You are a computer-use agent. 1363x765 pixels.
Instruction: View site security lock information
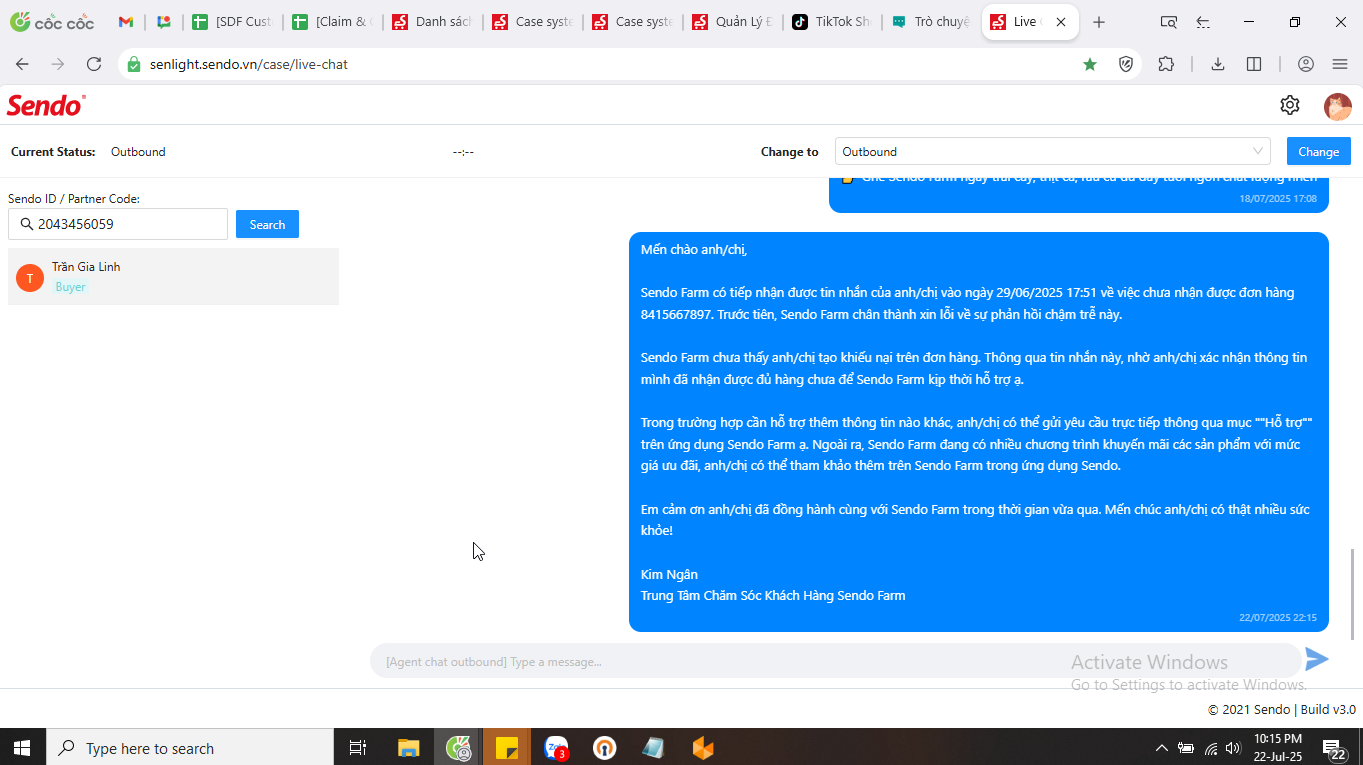pos(134,64)
